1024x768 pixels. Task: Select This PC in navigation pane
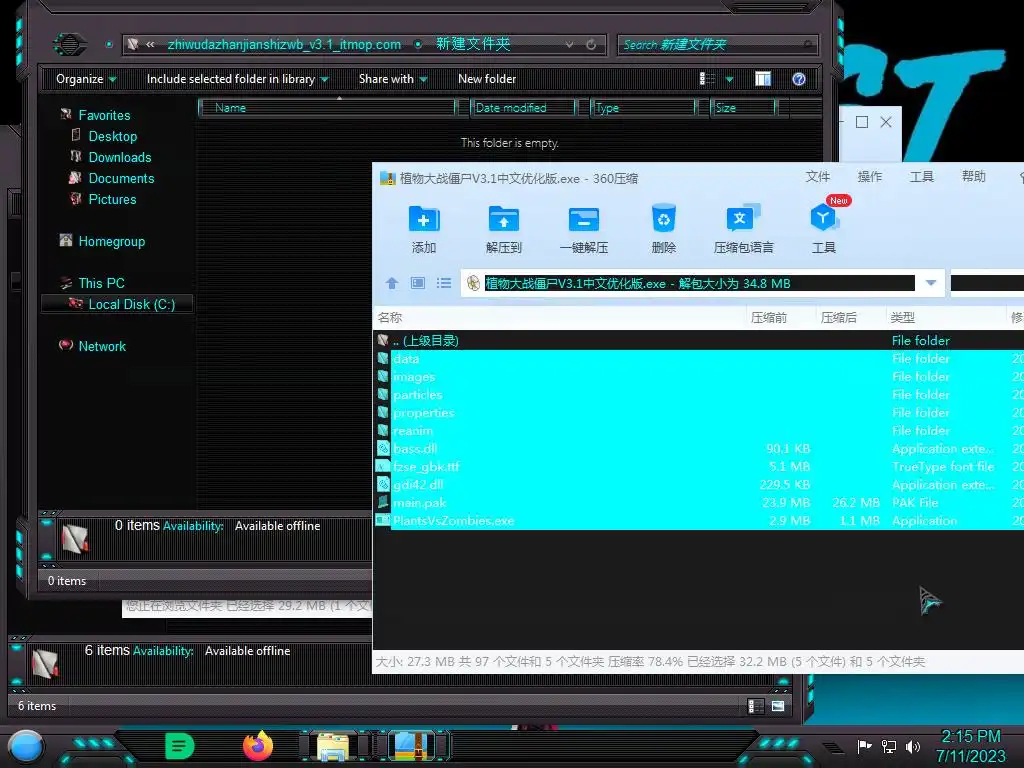tap(101, 283)
